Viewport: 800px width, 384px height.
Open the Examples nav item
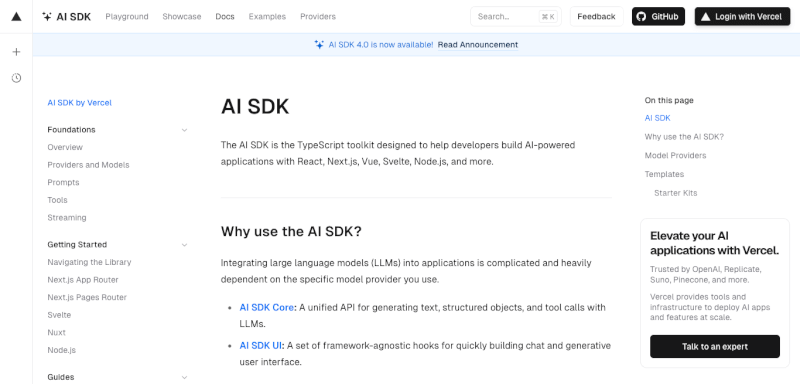tap(267, 16)
